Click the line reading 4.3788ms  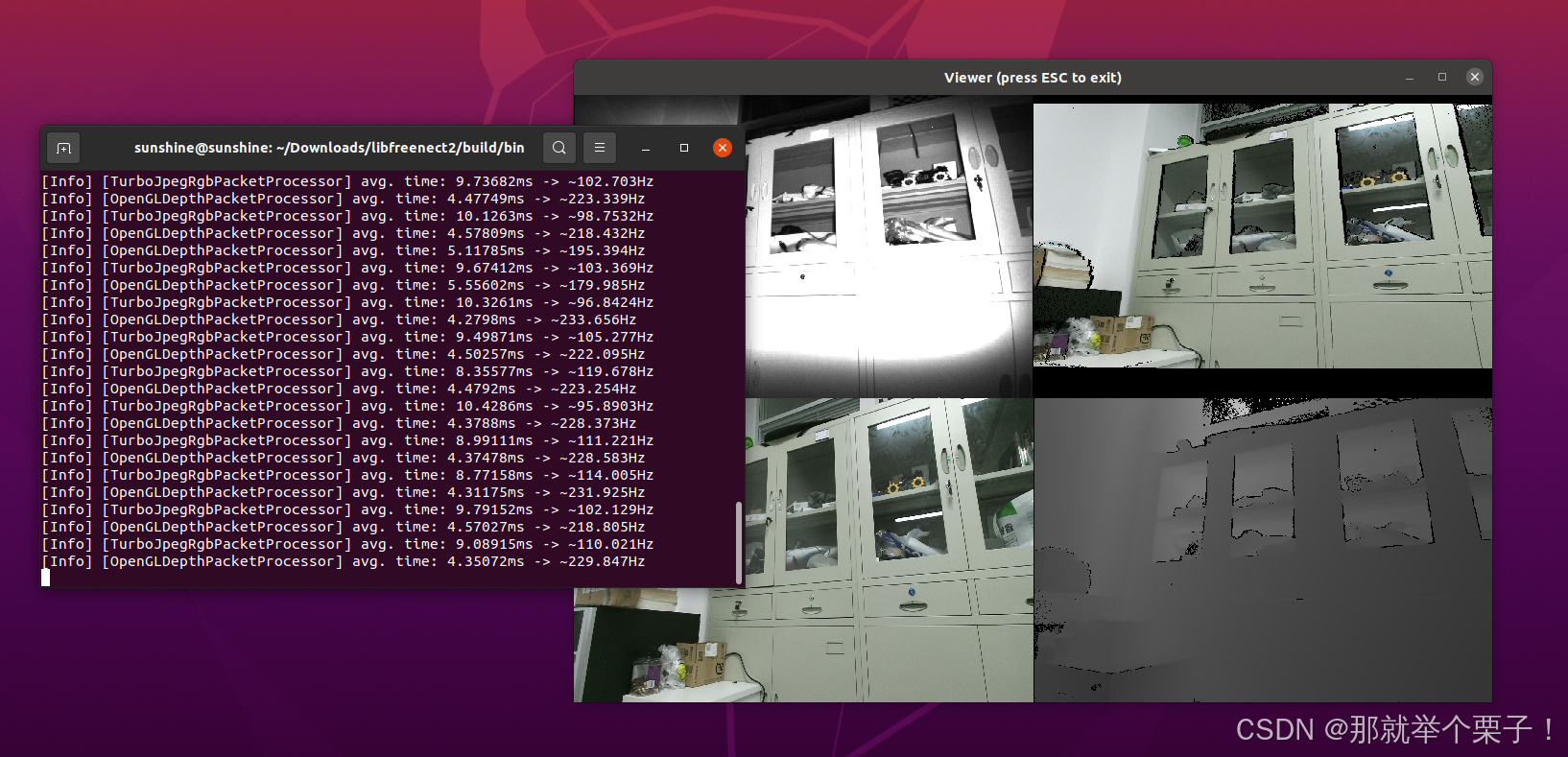[339, 423]
